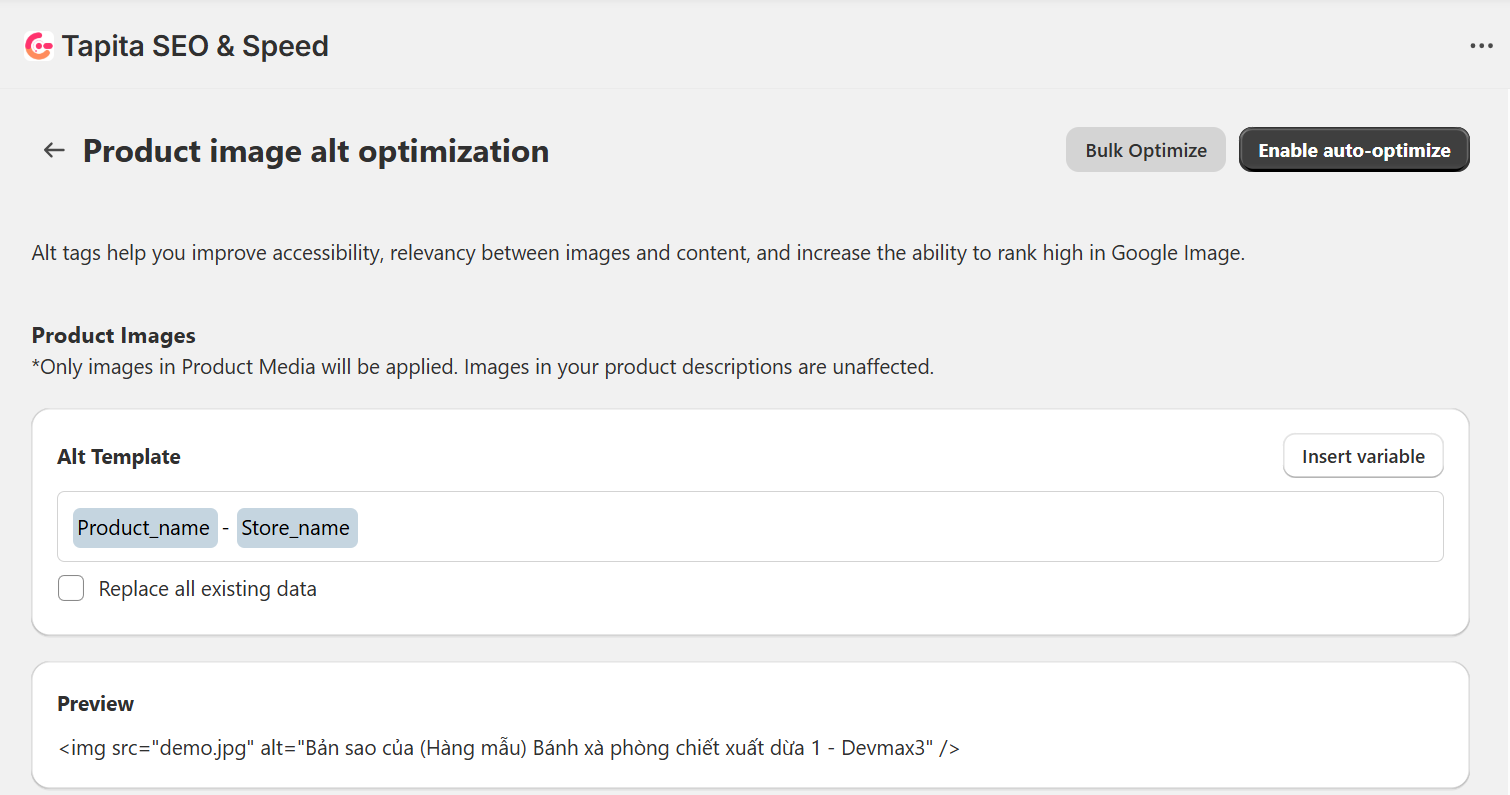1510x795 pixels.
Task: Click the Alt Template card heading
Action: pos(119,457)
